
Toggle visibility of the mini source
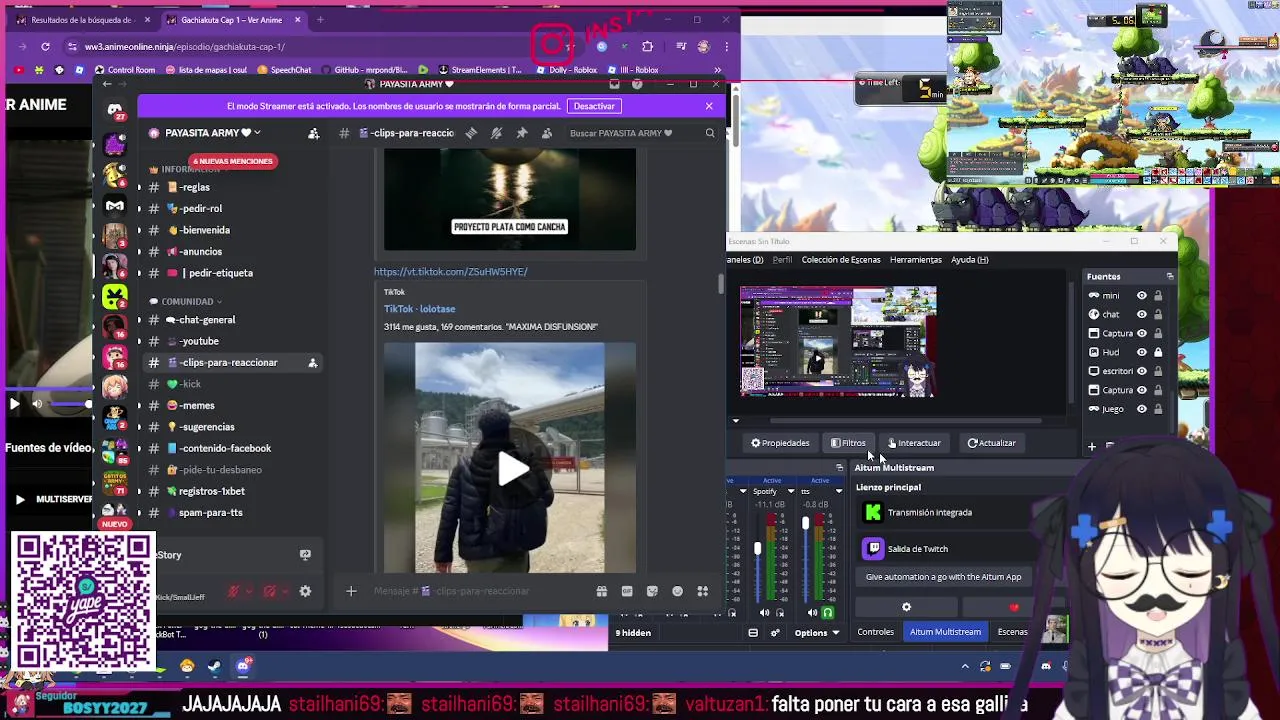(1141, 296)
